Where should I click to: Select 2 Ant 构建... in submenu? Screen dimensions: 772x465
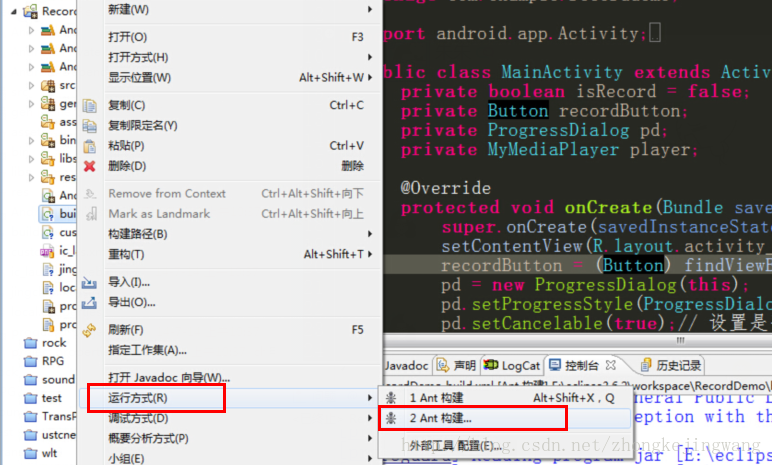[505, 418]
